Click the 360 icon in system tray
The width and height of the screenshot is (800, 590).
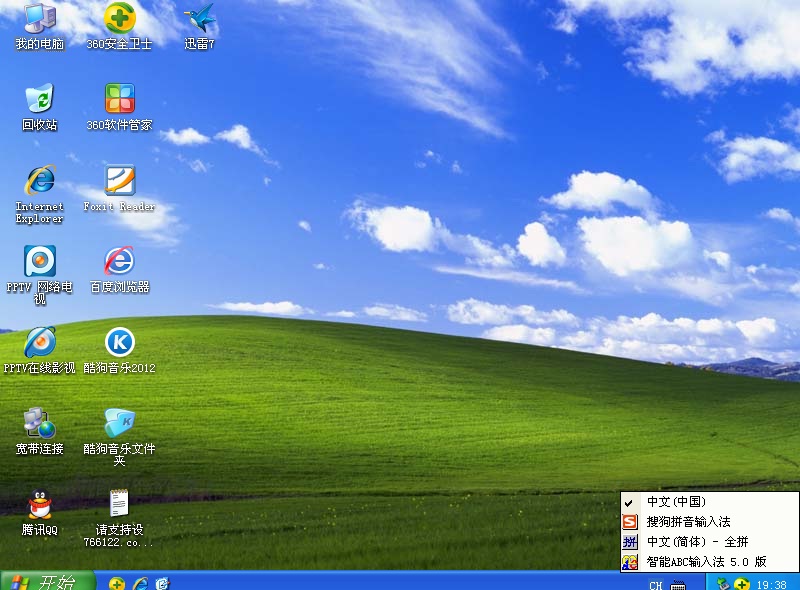point(742,584)
